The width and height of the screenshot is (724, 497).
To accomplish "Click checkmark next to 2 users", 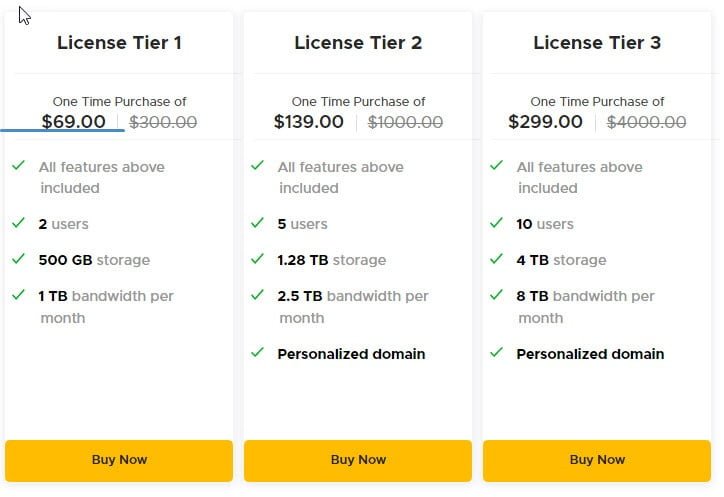I will pyautogui.click(x=18, y=223).
